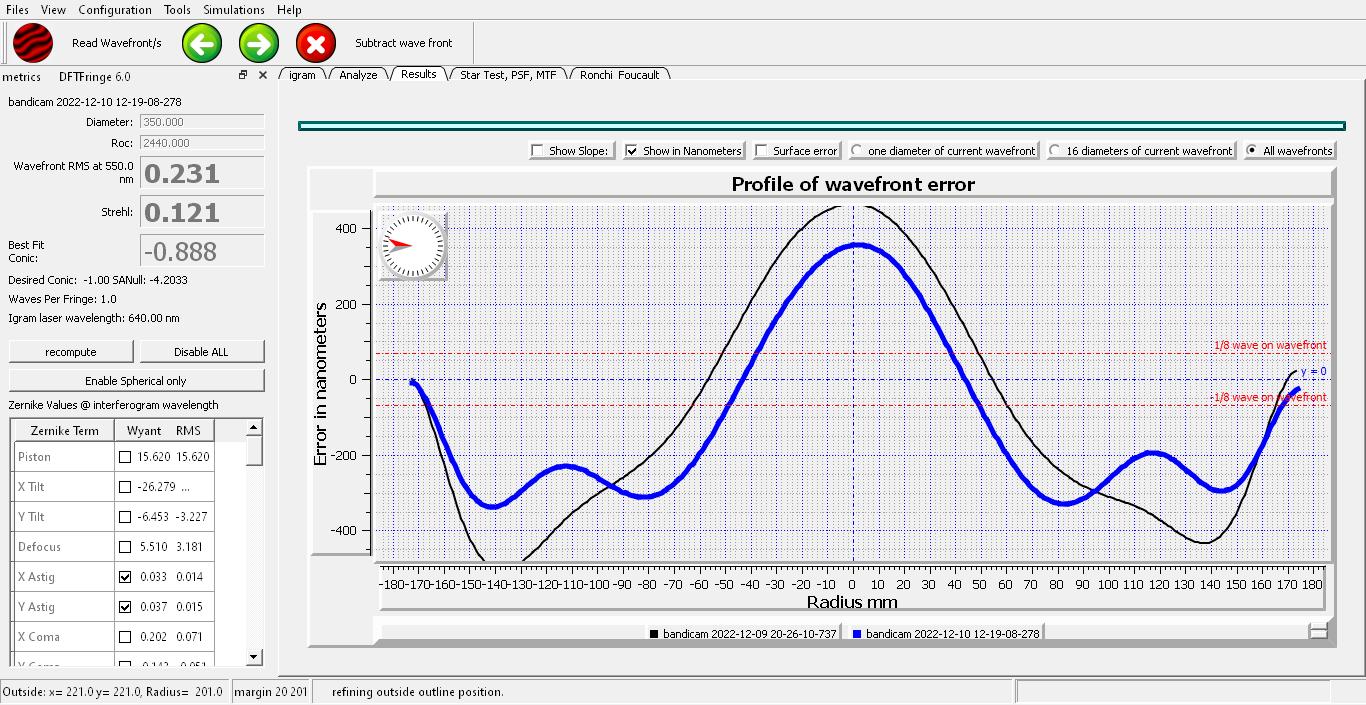Check the Surface error checkbox
This screenshot has height=705, width=1366.
762,151
